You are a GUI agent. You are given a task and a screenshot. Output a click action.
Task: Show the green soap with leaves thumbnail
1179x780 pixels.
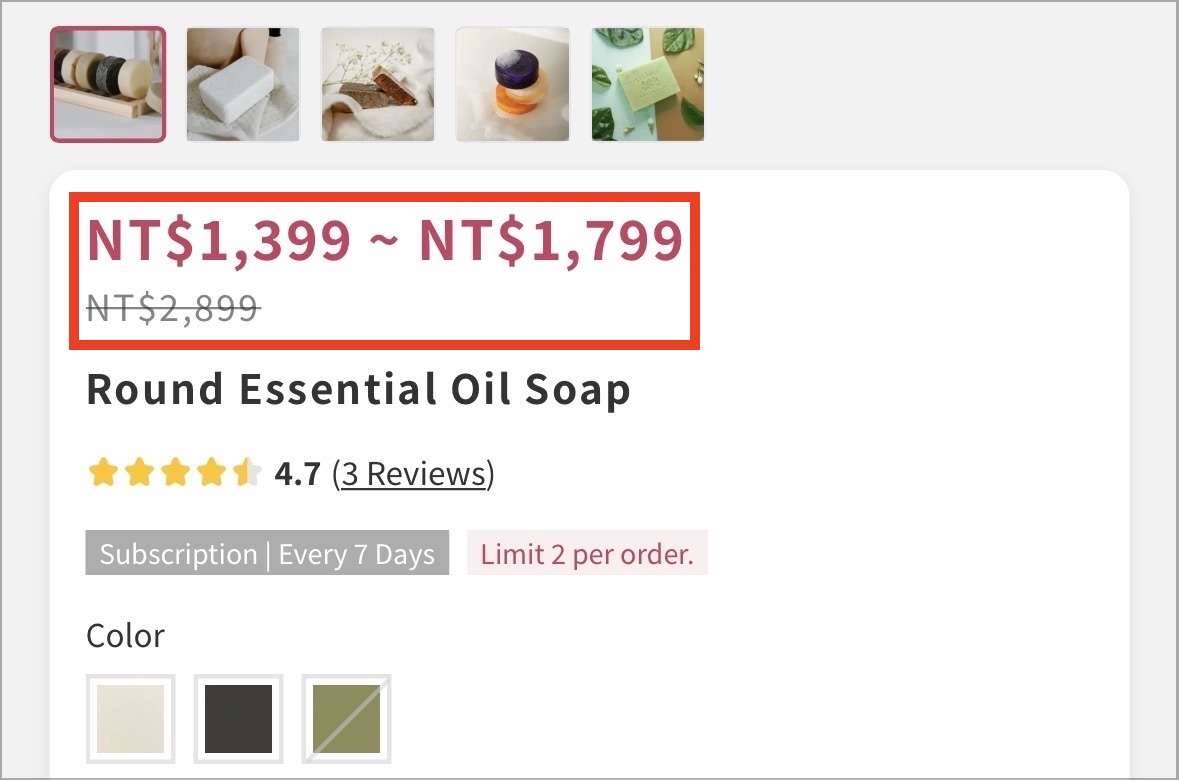[x=648, y=84]
